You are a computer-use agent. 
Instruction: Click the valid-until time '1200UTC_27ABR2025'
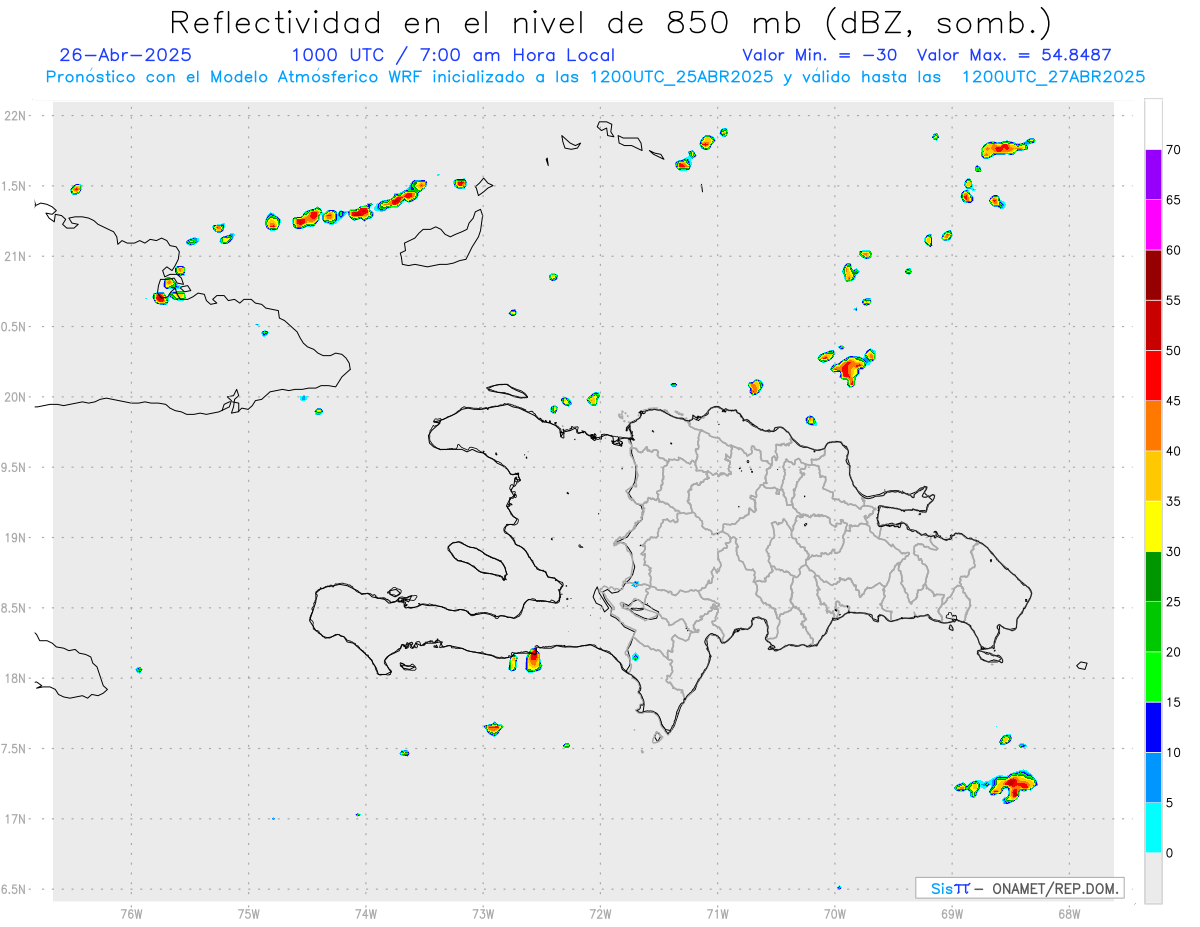coord(1052,77)
